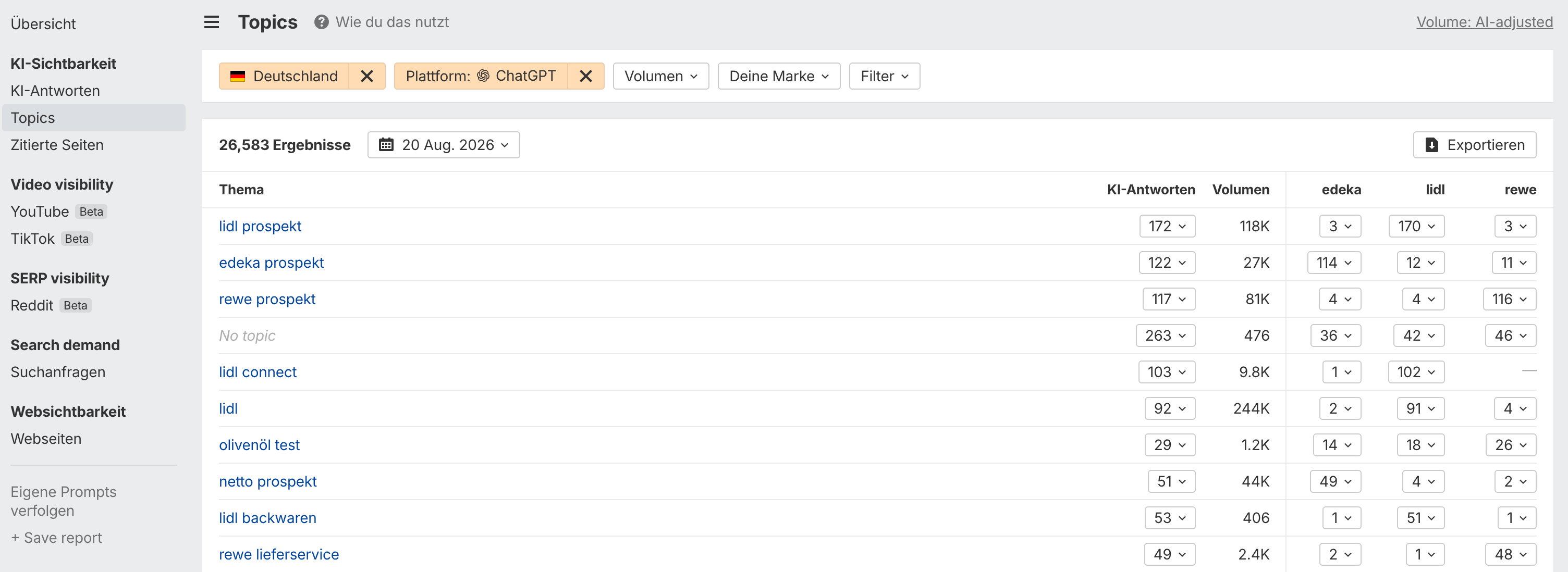Open the Volume: AI-adjusted setting link

(1484, 22)
